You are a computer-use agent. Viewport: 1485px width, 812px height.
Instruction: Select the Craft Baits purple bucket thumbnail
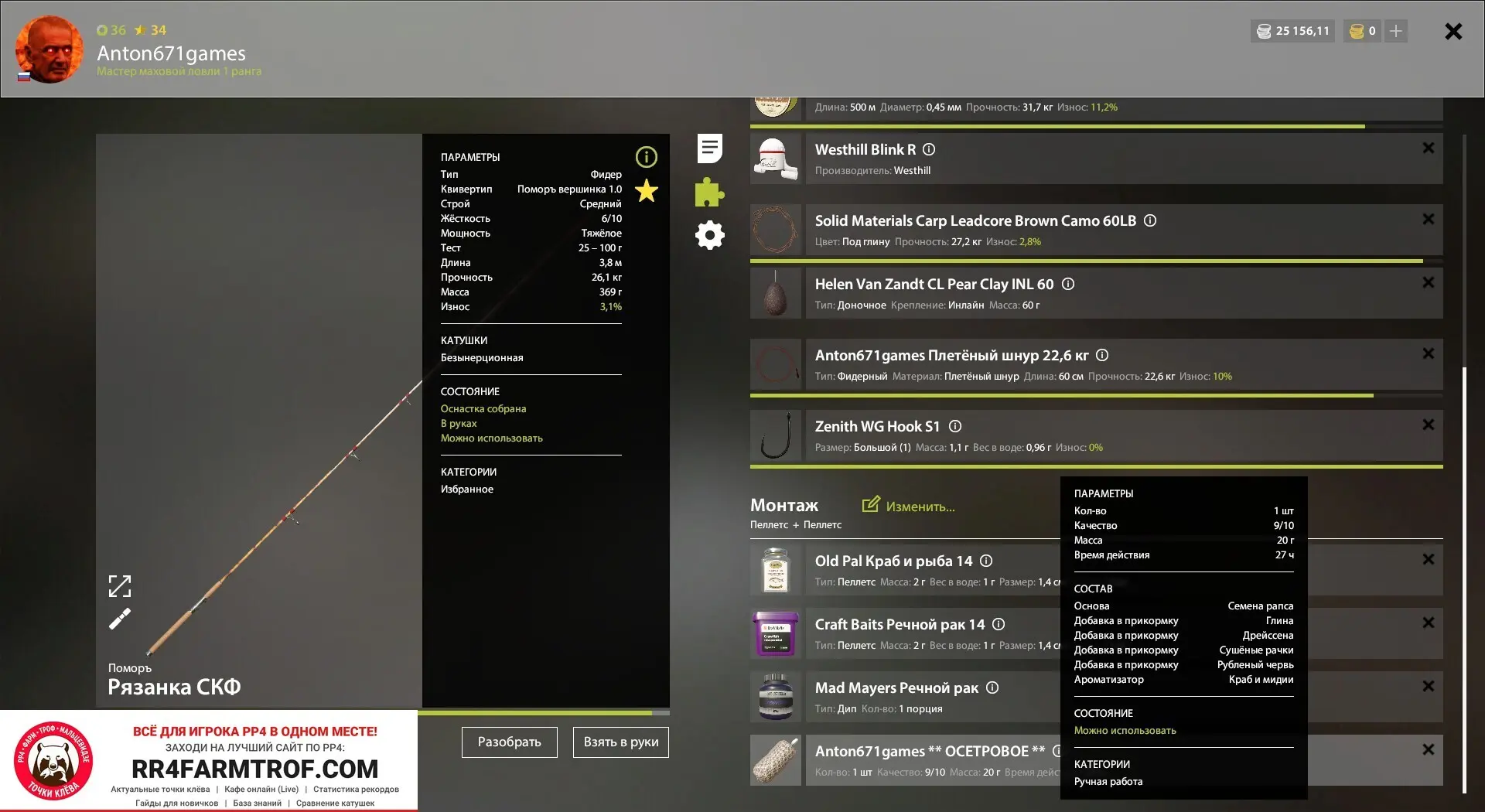(x=776, y=633)
